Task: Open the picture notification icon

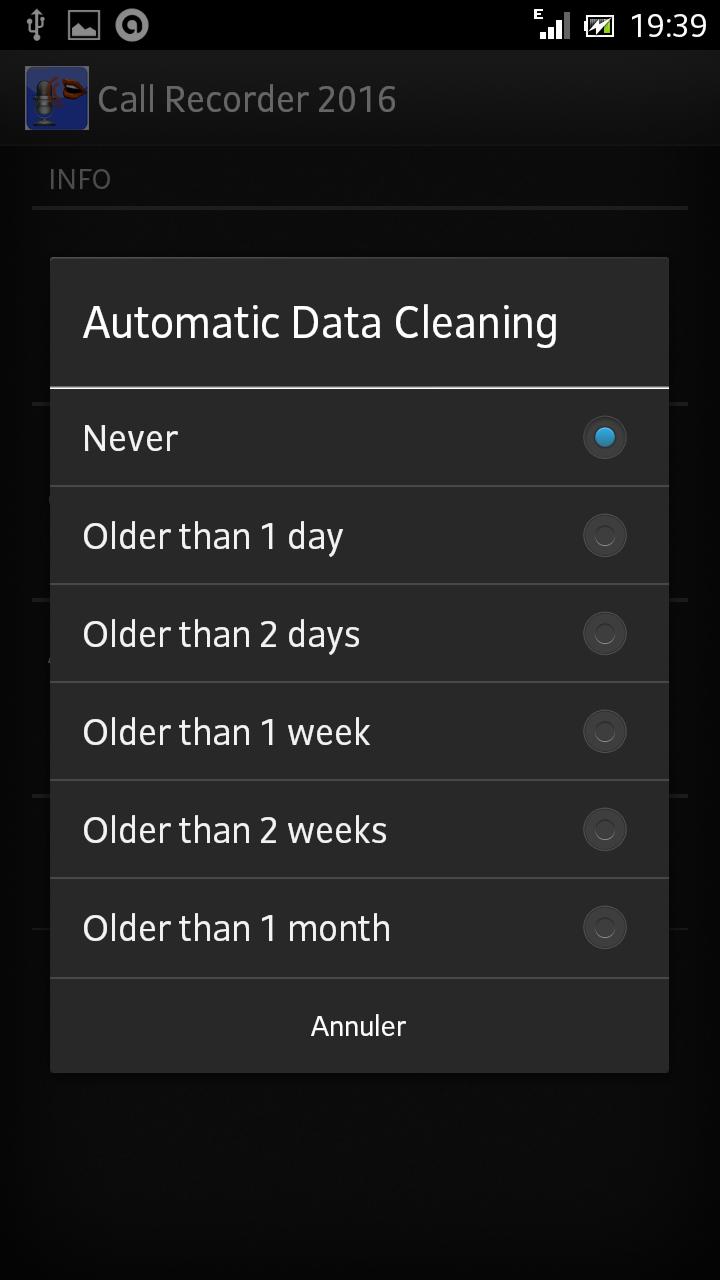Action: point(84,25)
